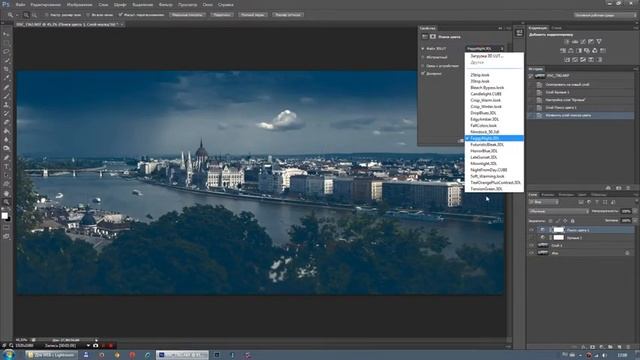Click the Windows Start button
The width and height of the screenshot is (640, 360).
tap(8, 355)
